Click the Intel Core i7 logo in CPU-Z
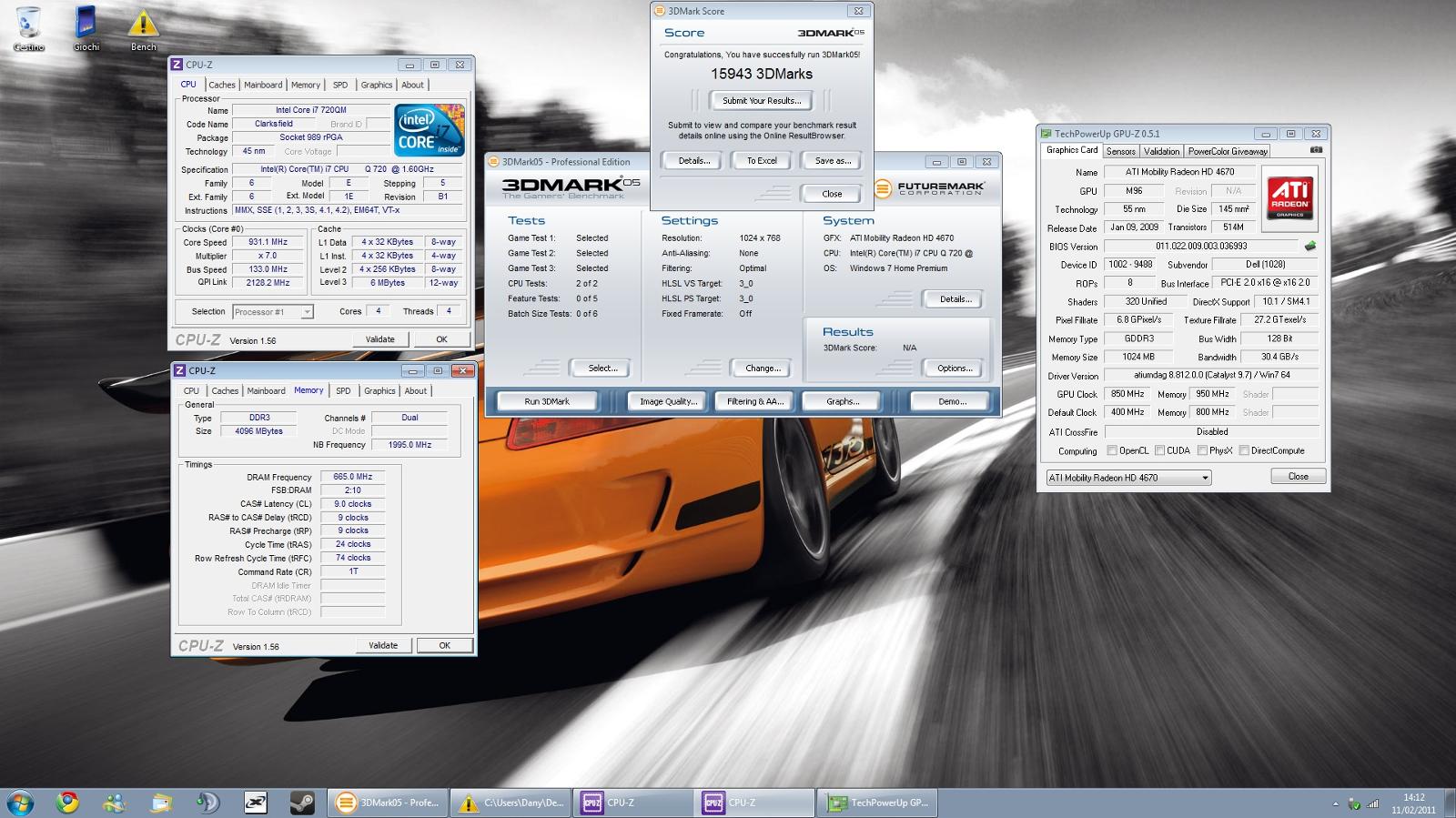This screenshot has height=818, width=1456. [x=430, y=130]
